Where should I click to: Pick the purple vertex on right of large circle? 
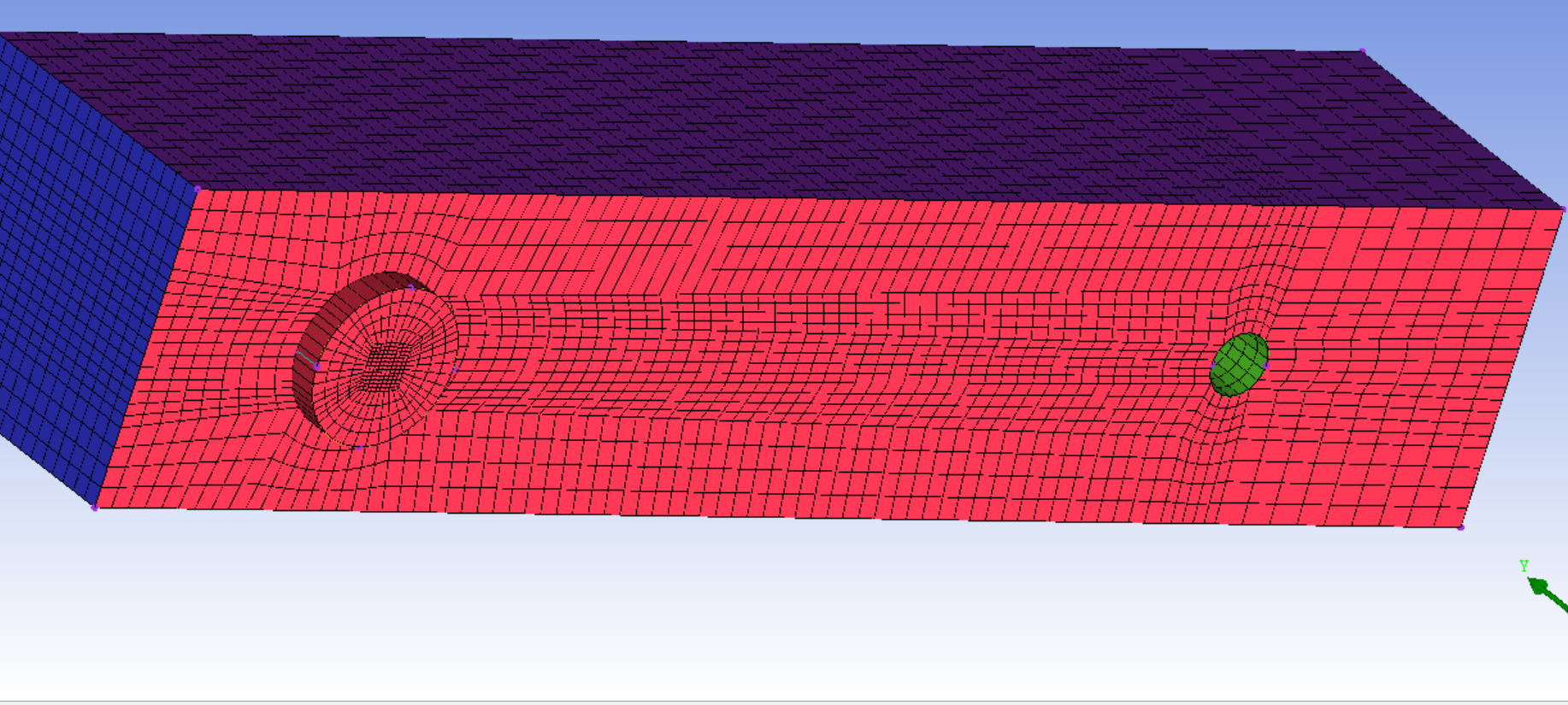(x=456, y=368)
